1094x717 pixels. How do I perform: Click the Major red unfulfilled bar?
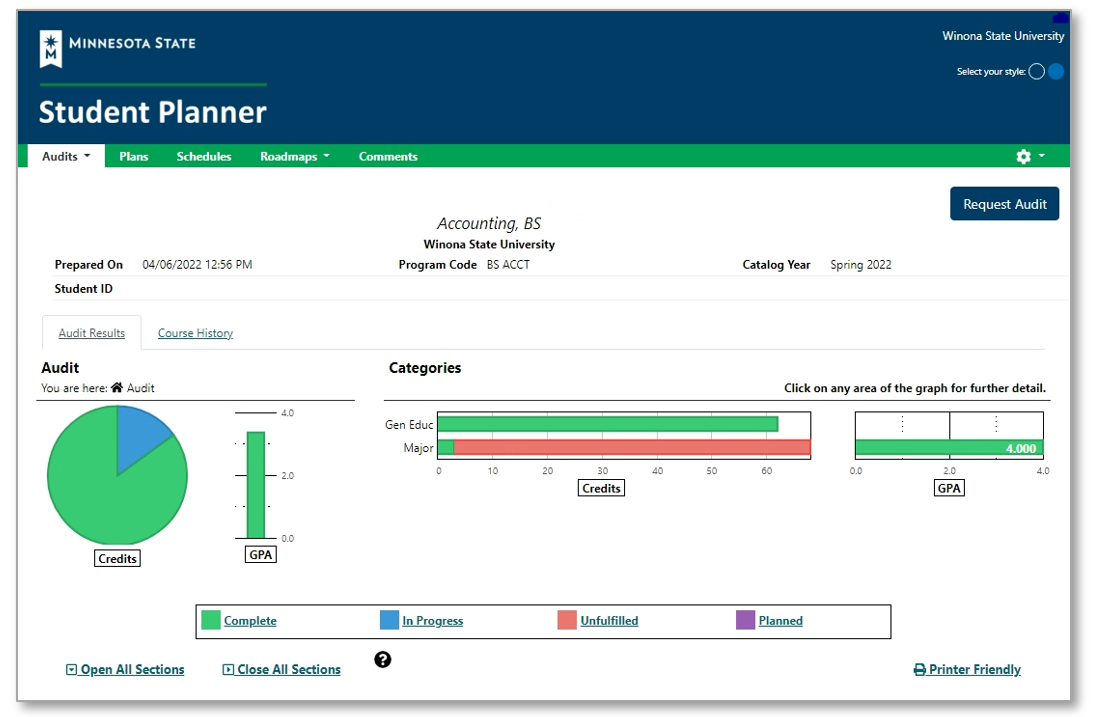click(632, 447)
